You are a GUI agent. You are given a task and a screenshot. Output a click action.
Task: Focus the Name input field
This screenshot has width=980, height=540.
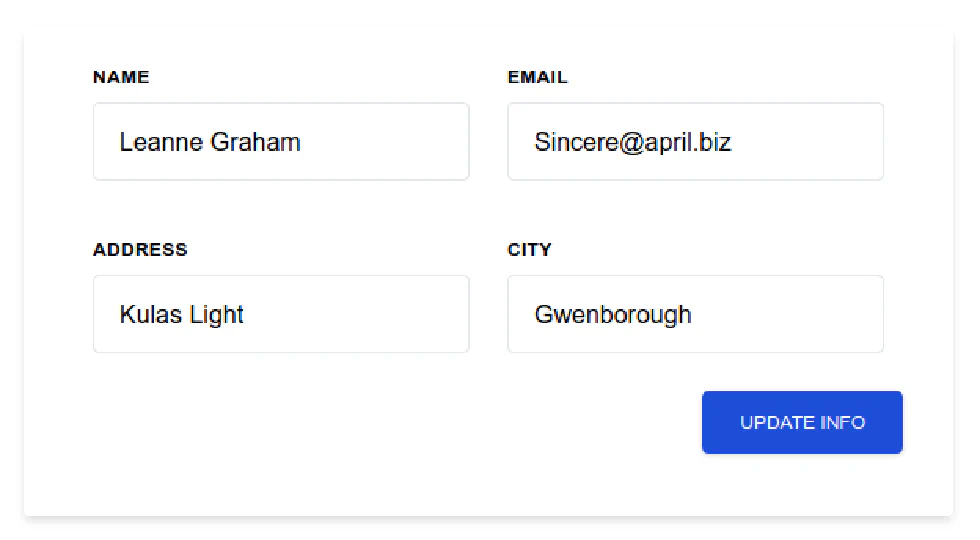click(x=281, y=142)
